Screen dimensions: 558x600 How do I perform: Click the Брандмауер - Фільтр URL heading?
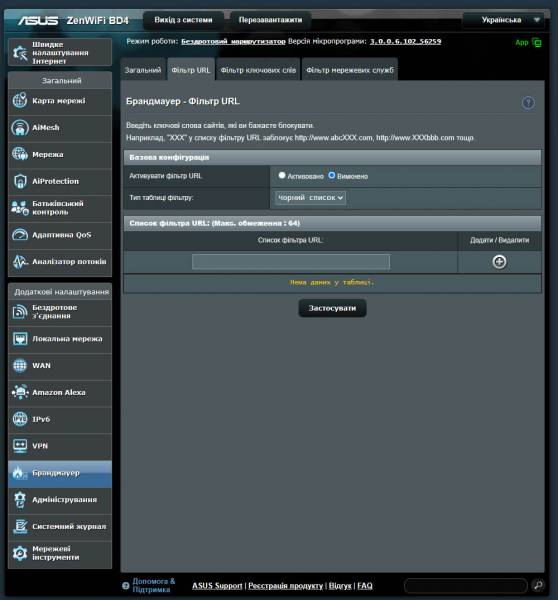tap(183, 101)
